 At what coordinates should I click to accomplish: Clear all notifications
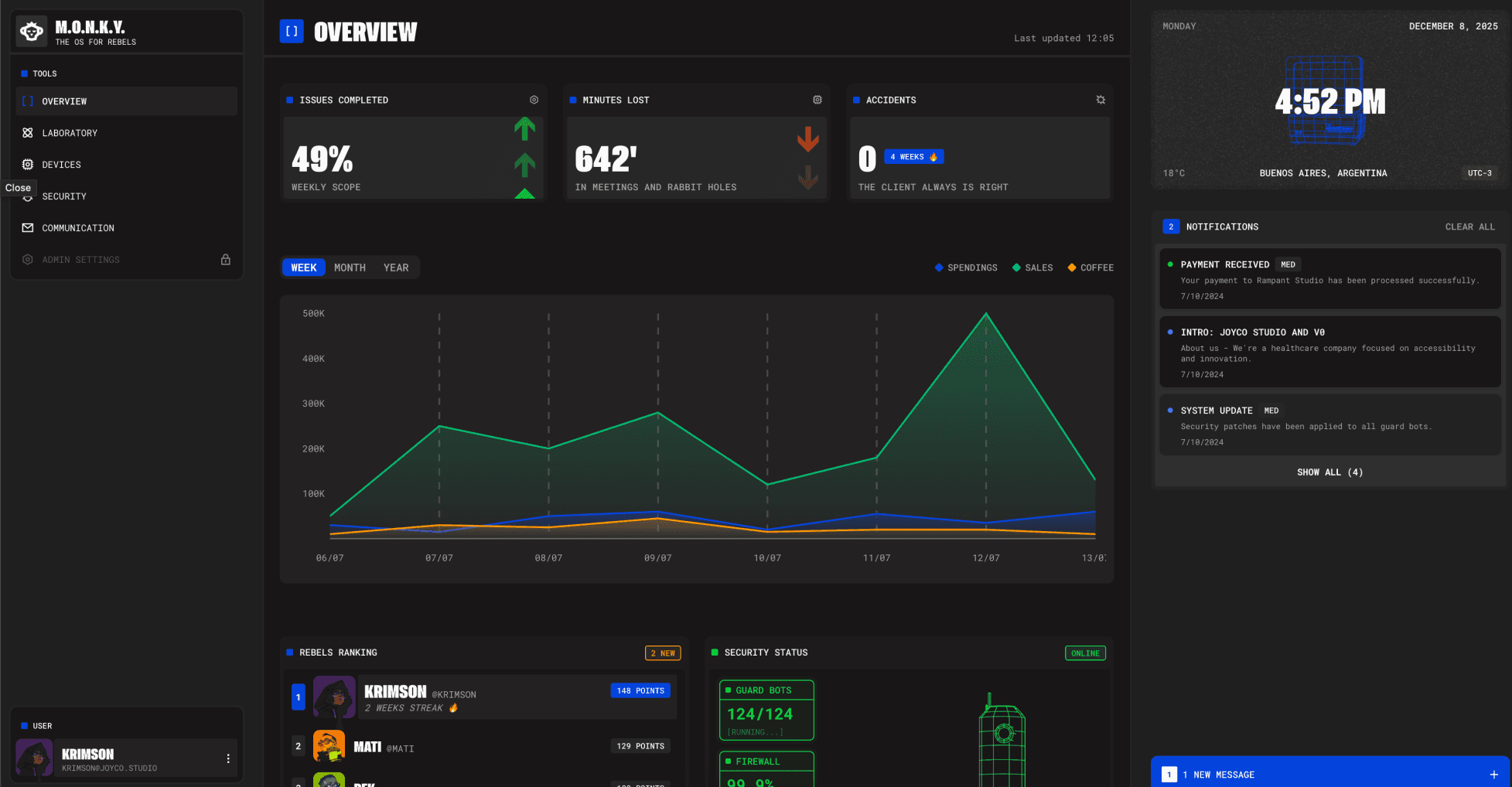[x=1469, y=227]
